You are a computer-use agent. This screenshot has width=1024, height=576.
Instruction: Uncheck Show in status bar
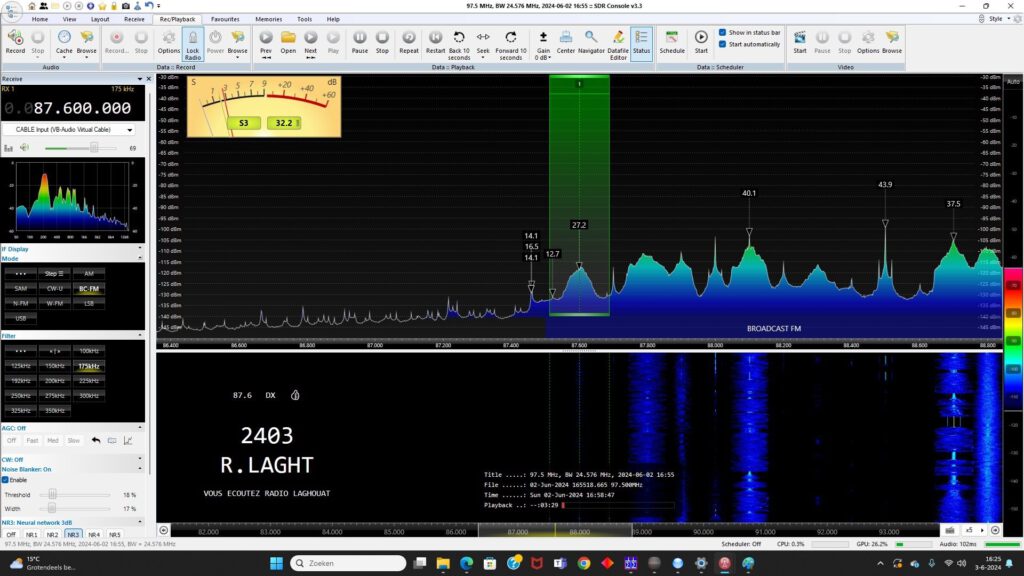[723, 32]
